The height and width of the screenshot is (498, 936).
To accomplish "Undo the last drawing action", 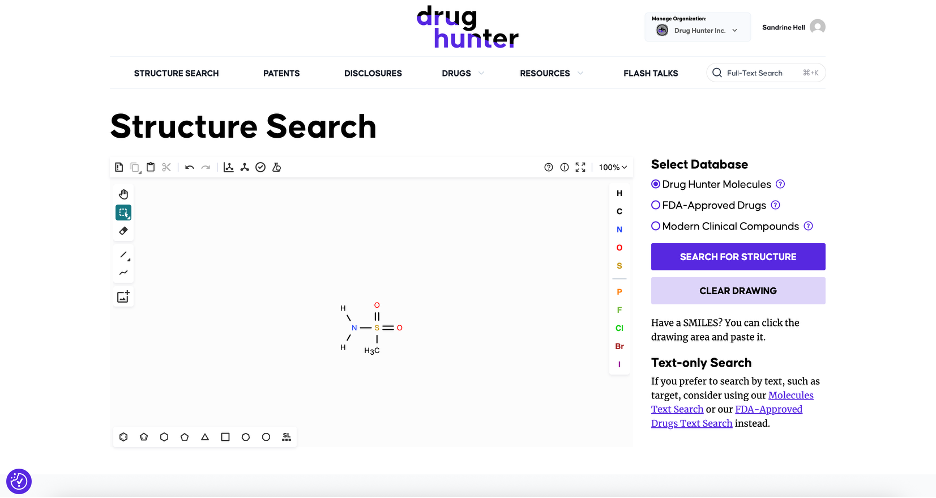I will coord(189,167).
